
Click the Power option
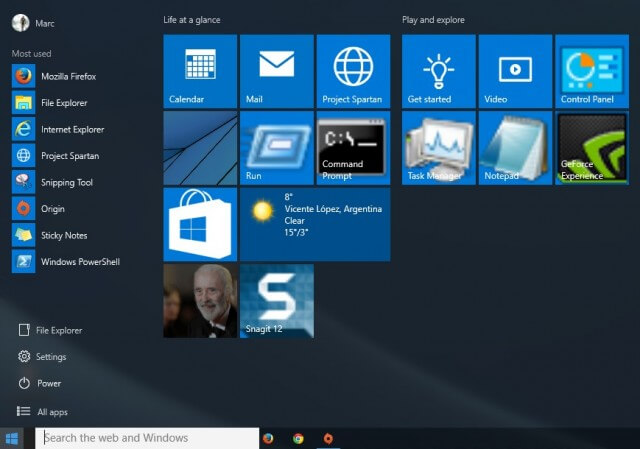coord(40,383)
